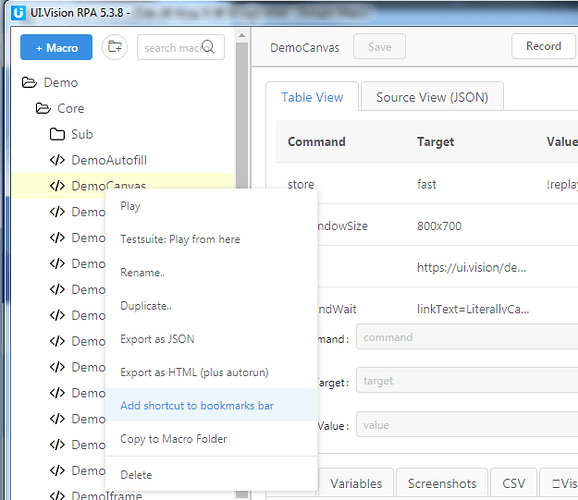This screenshot has width=578, height=500.
Task: Click the Record button
Action: [x=543, y=46]
